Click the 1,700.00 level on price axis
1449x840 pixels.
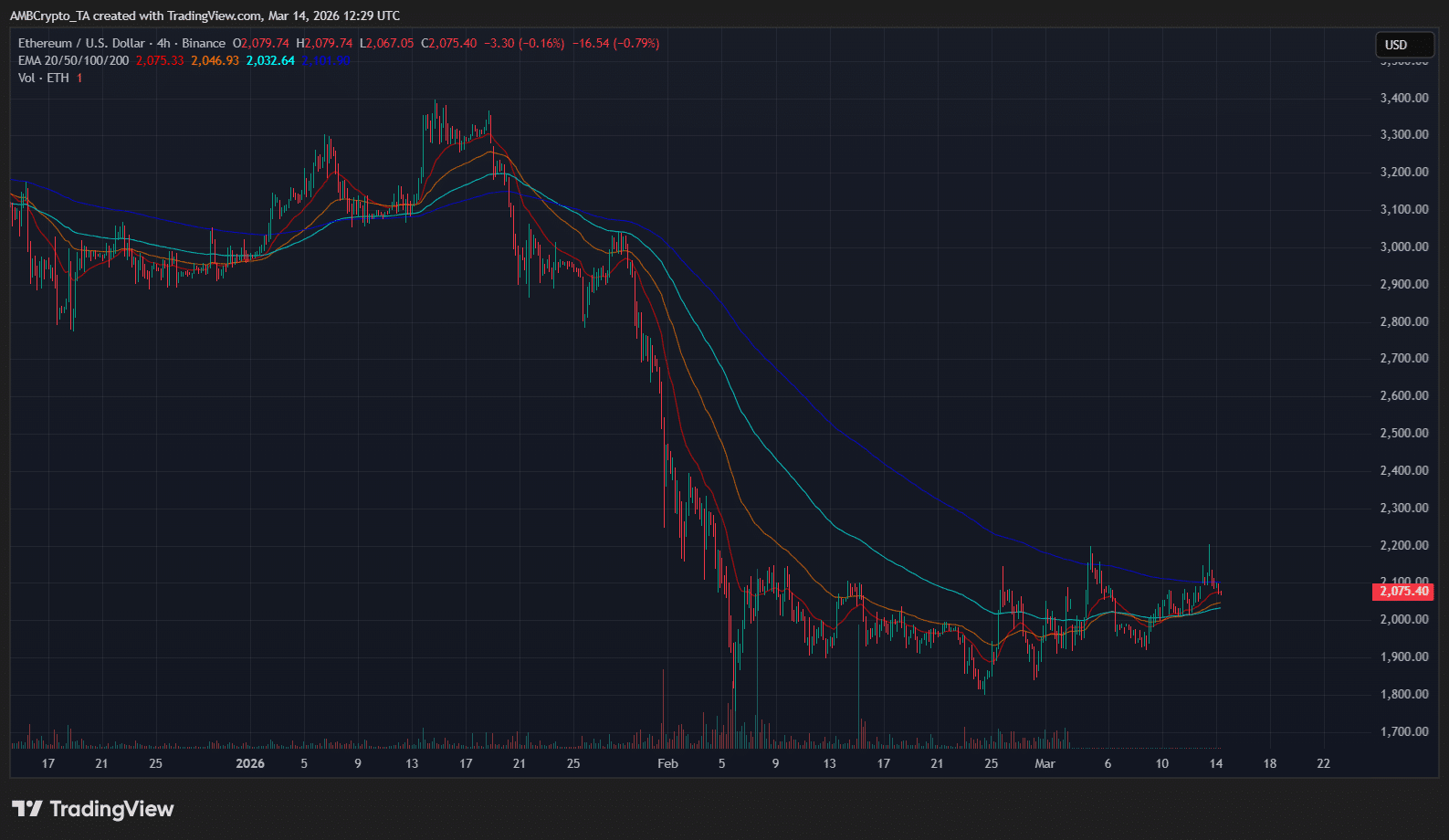[x=1403, y=731]
